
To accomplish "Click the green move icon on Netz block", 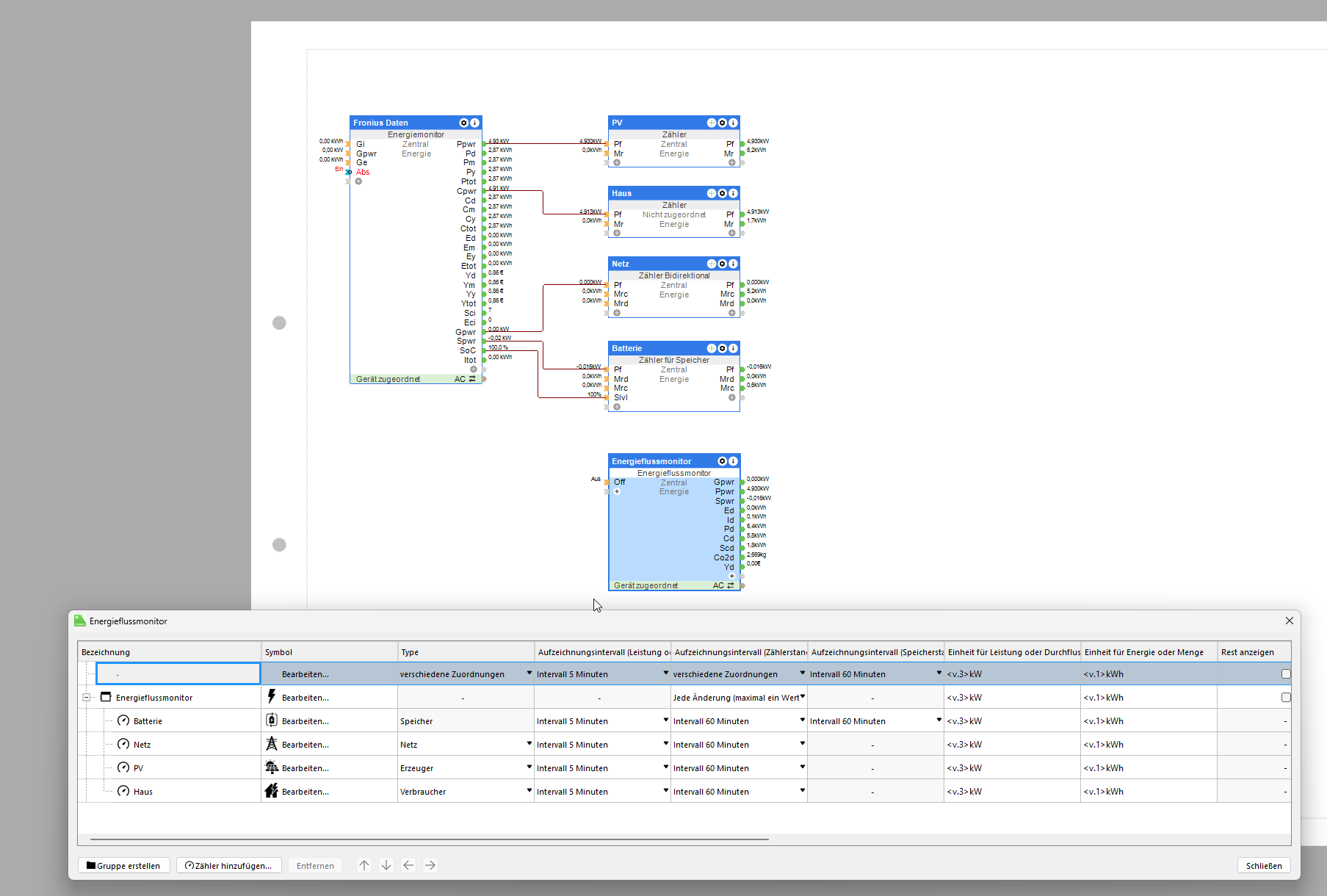I will tap(712, 264).
